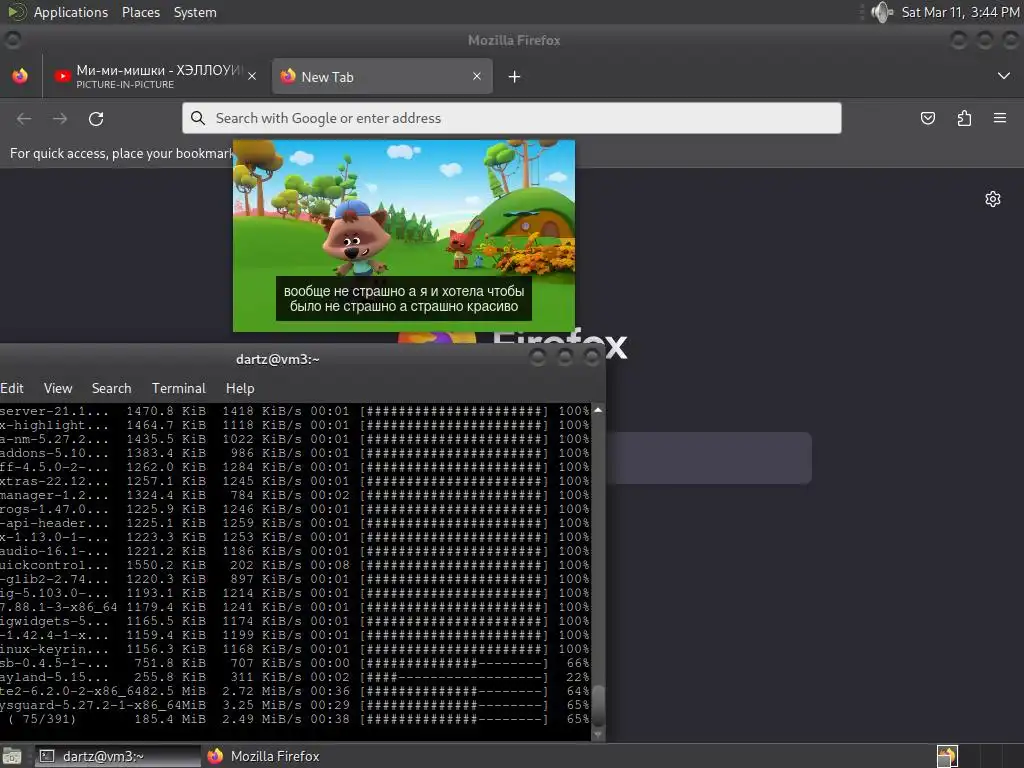This screenshot has width=1024, height=768.
Task: Click the workspace switcher icon in bottom panel
Action: click(947, 756)
